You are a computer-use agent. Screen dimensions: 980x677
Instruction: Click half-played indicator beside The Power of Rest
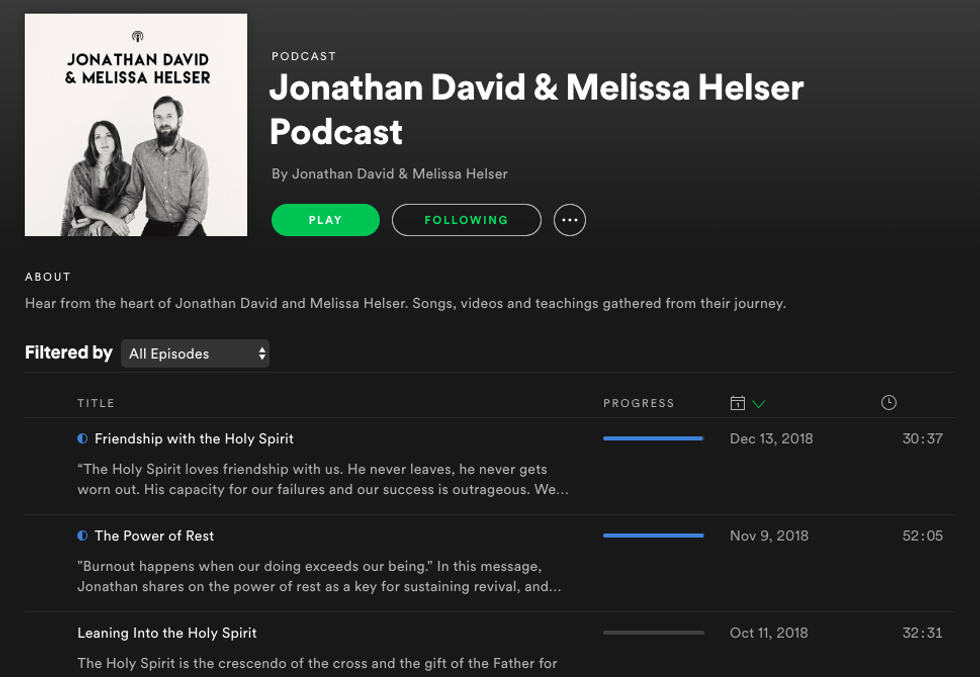click(82, 536)
